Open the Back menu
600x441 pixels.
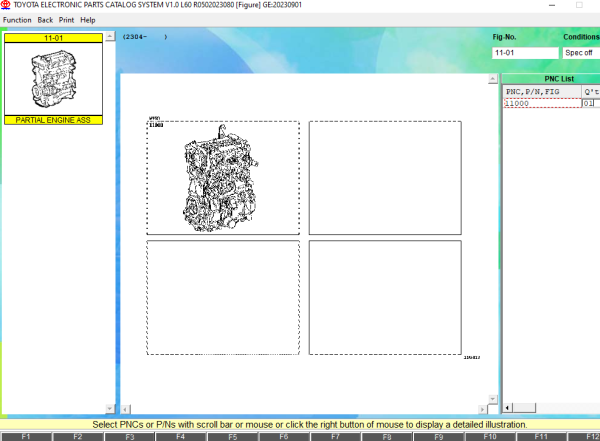(45, 20)
